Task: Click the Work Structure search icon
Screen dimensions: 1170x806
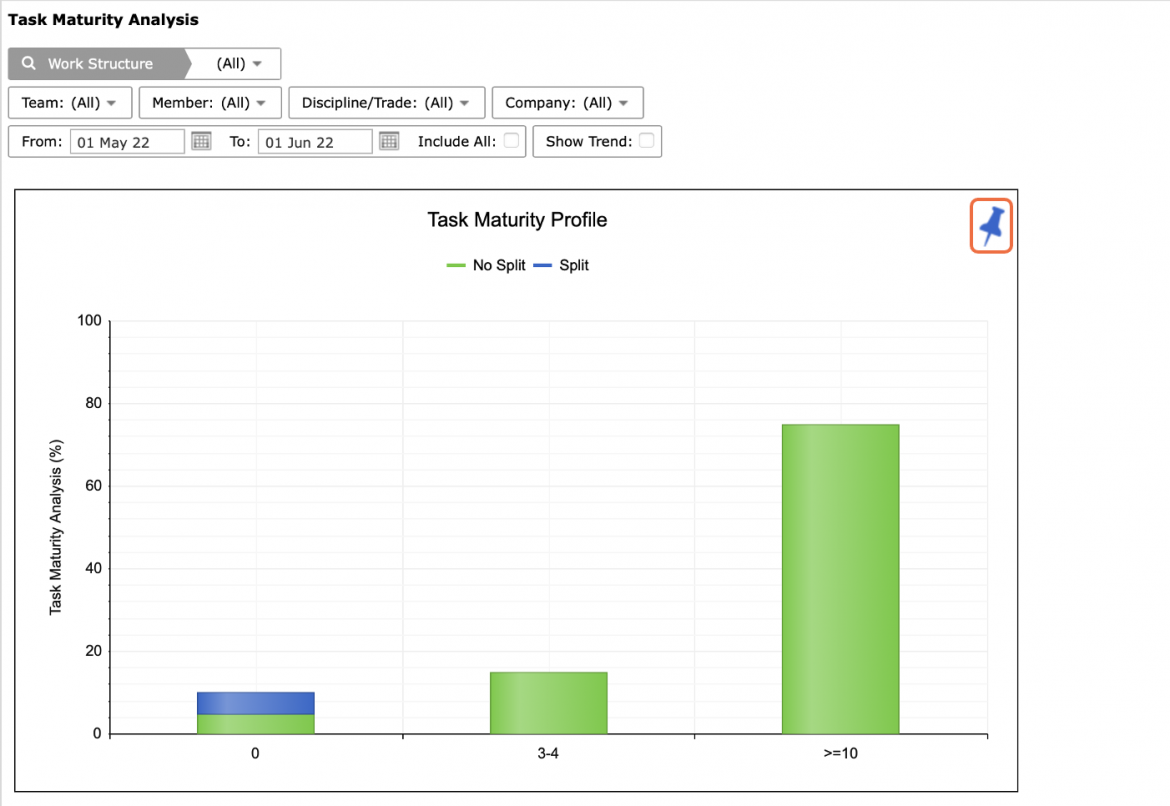Action: pos(28,63)
